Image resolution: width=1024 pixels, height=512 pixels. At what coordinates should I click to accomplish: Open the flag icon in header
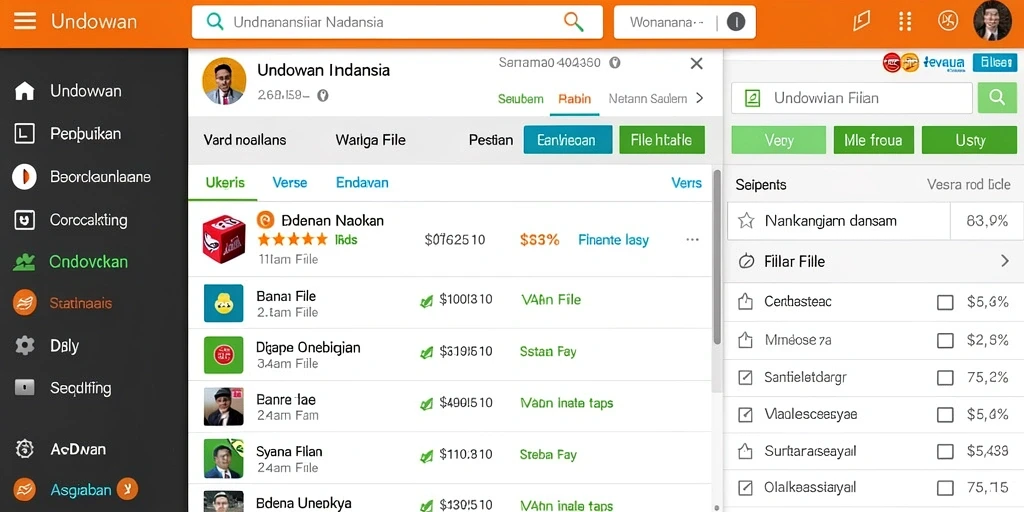[x=861, y=21]
